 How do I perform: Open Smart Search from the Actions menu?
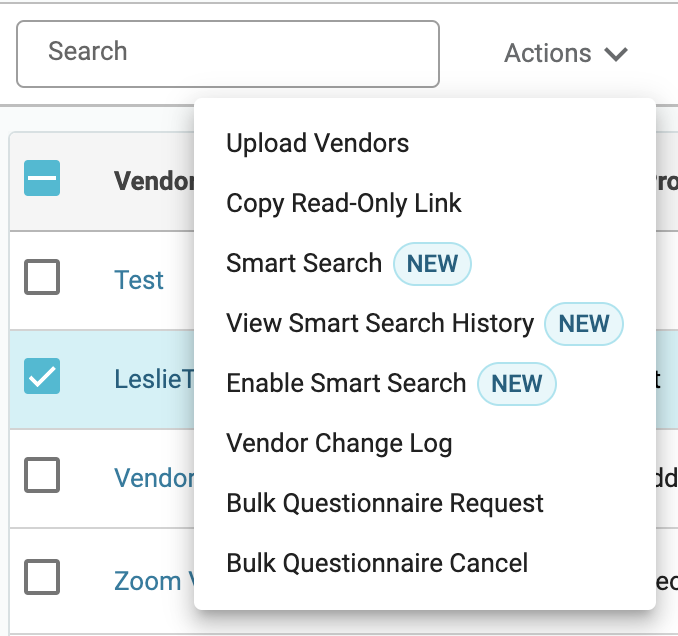[x=304, y=263]
